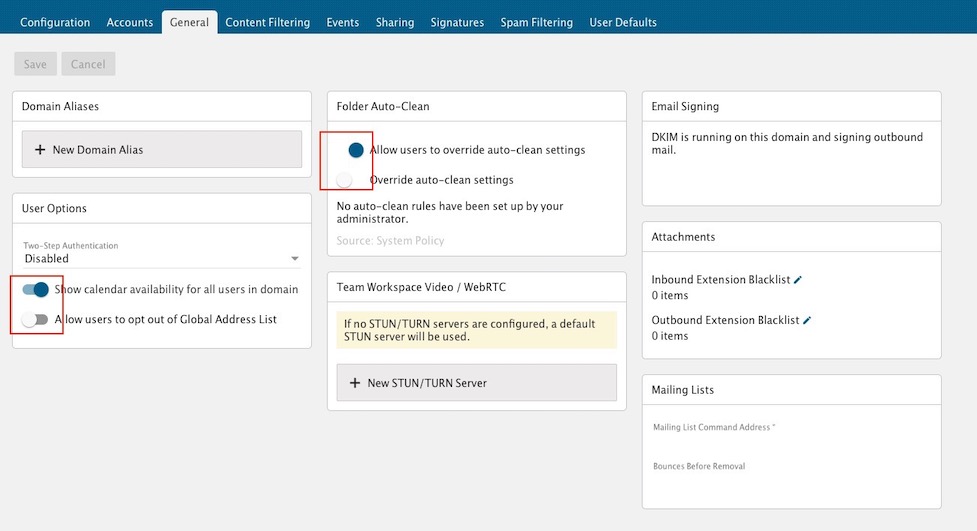The width and height of the screenshot is (977, 531).
Task: Add a New Domain Alias
Action: pos(161,149)
